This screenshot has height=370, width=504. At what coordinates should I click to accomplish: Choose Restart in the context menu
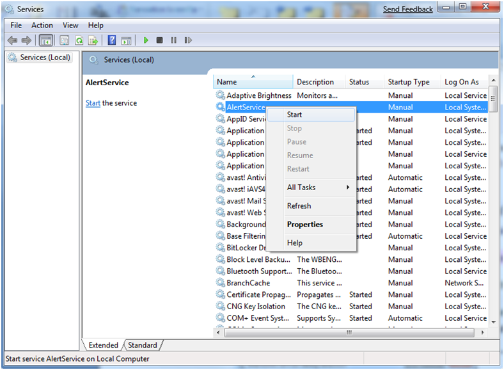(311, 169)
